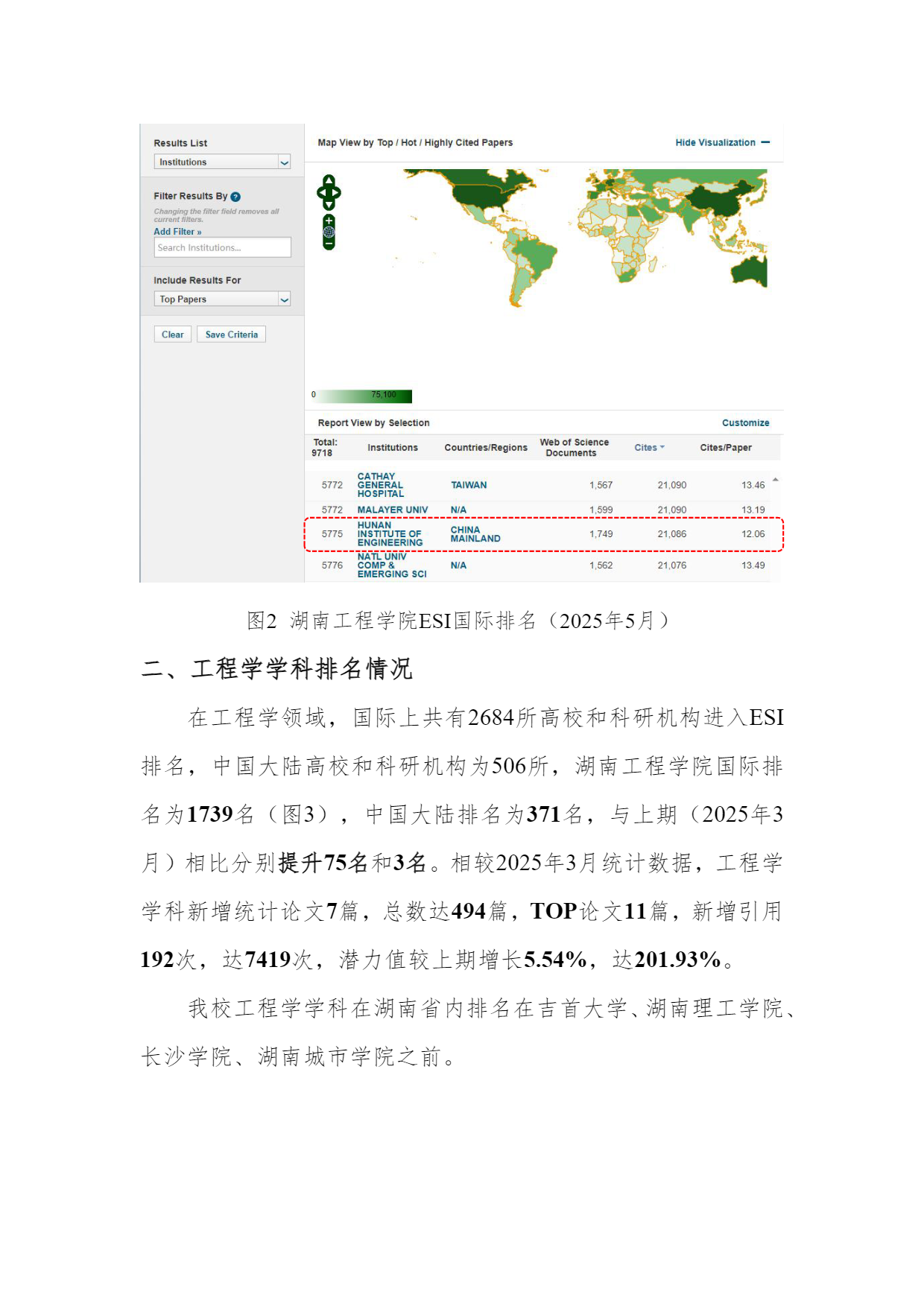The height and width of the screenshot is (1306, 924).
Task: Zoom in on the map with plus
Action: pos(329,221)
